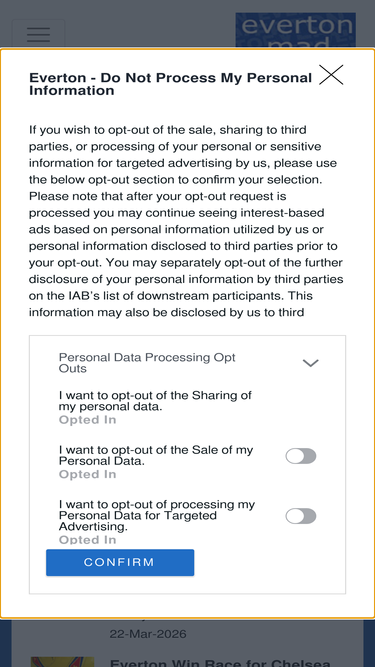
Task: Click the opt-out explanation paragraph text
Action: 186,221
